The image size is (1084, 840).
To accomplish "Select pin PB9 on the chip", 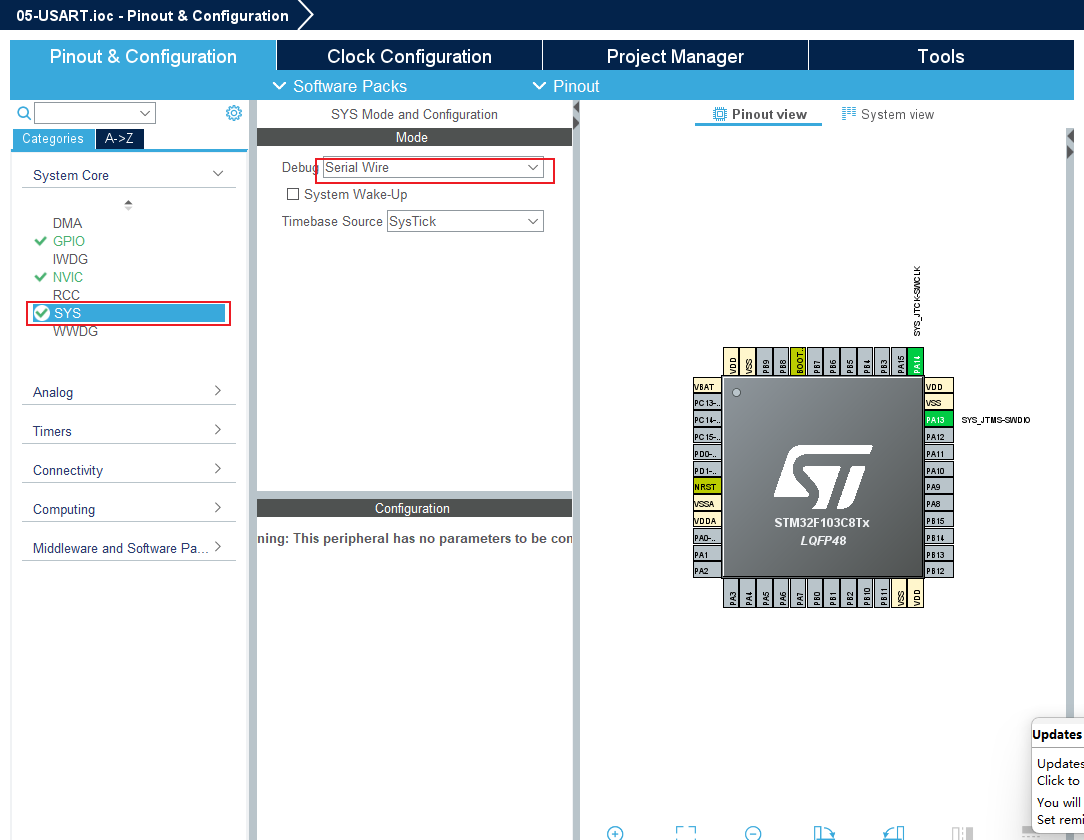I will tap(765, 362).
